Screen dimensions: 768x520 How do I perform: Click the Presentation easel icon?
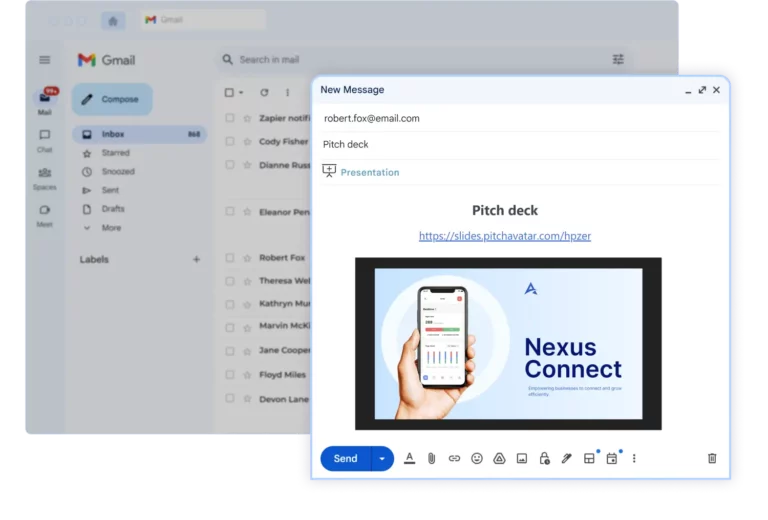click(329, 171)
